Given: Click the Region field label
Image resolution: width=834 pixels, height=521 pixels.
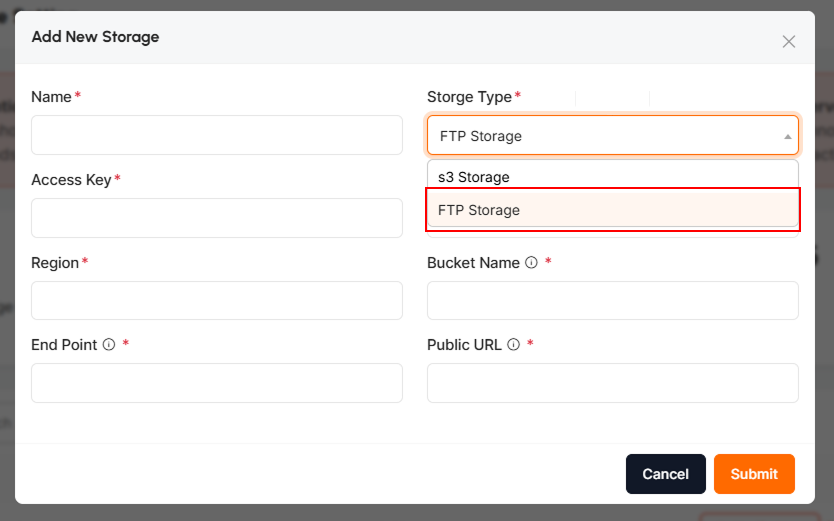Looking at the screenshot, I should pyautogui.click(x=55, y=263).
